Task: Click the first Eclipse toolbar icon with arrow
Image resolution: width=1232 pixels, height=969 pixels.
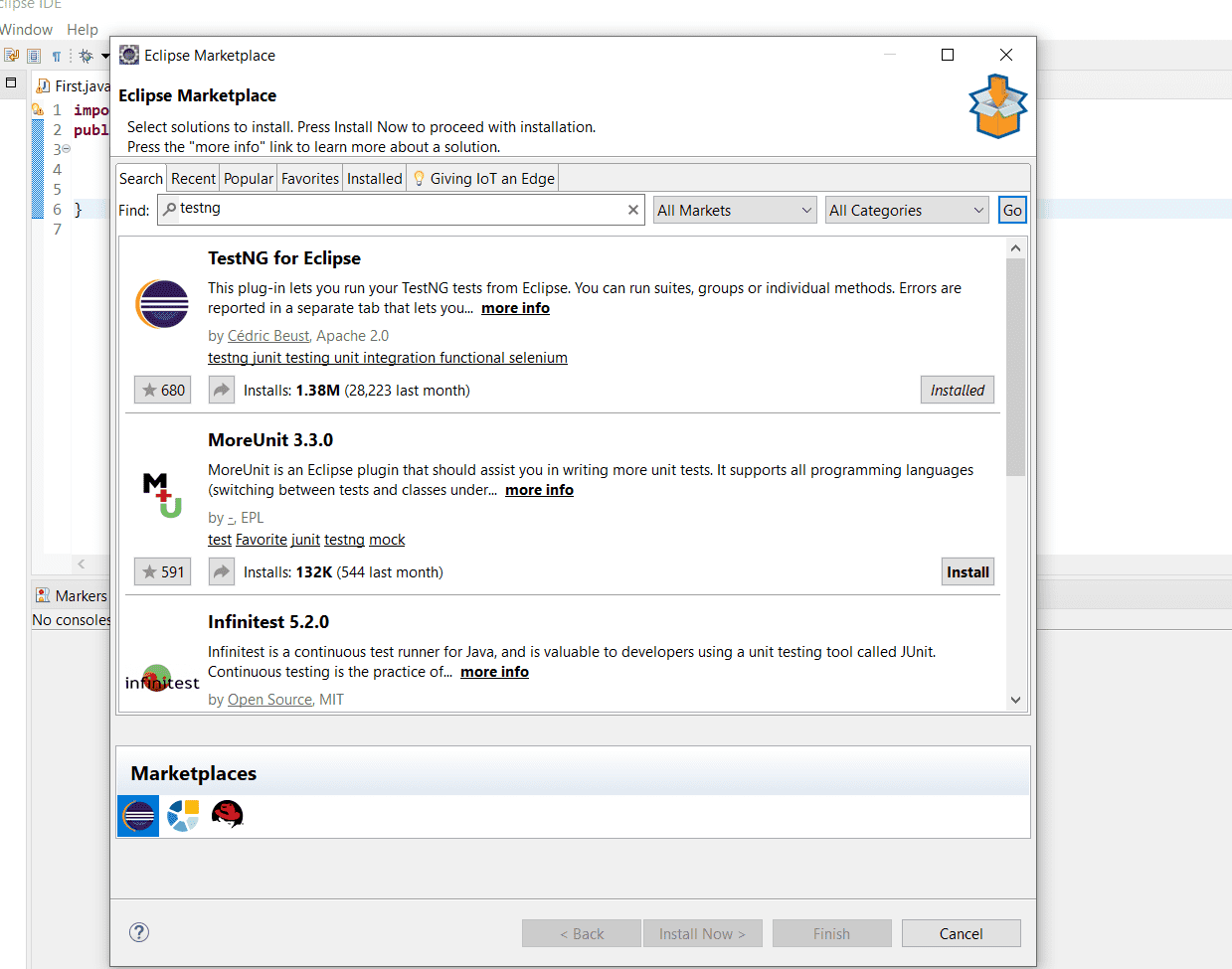Action: (x=11, y=56)
